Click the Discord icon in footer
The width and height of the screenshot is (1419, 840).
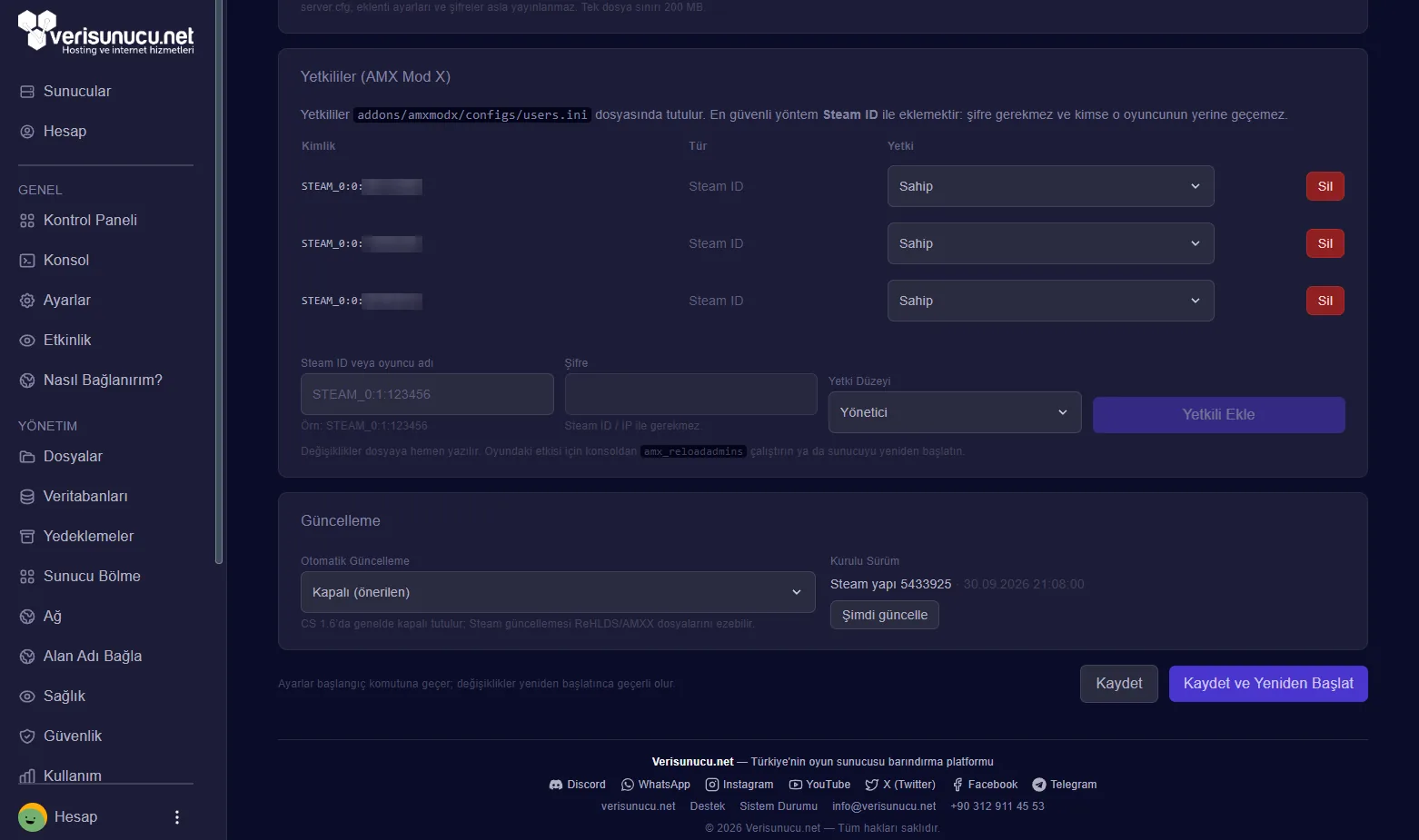coord(556,785)
